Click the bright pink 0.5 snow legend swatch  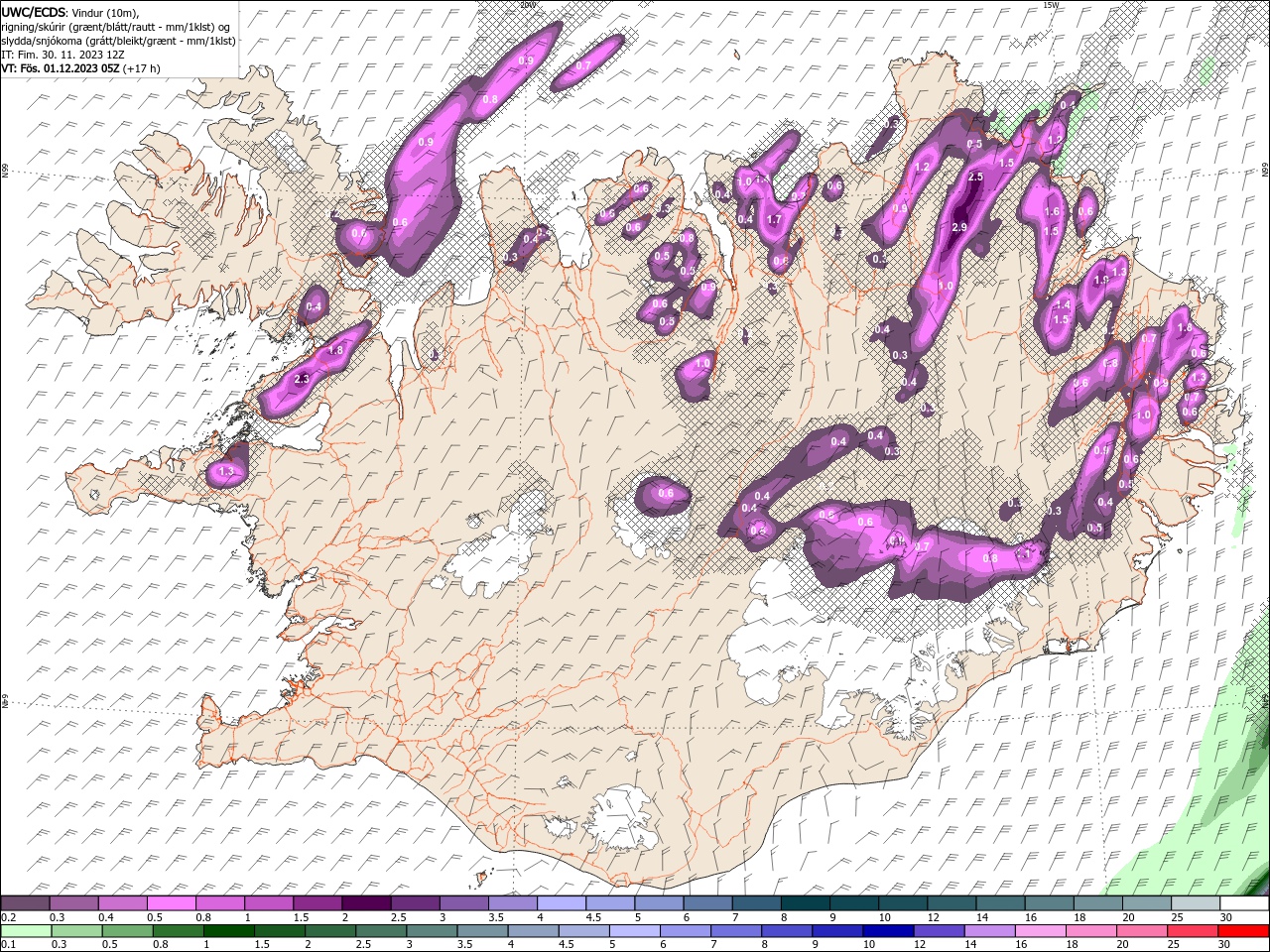(171, 903)
